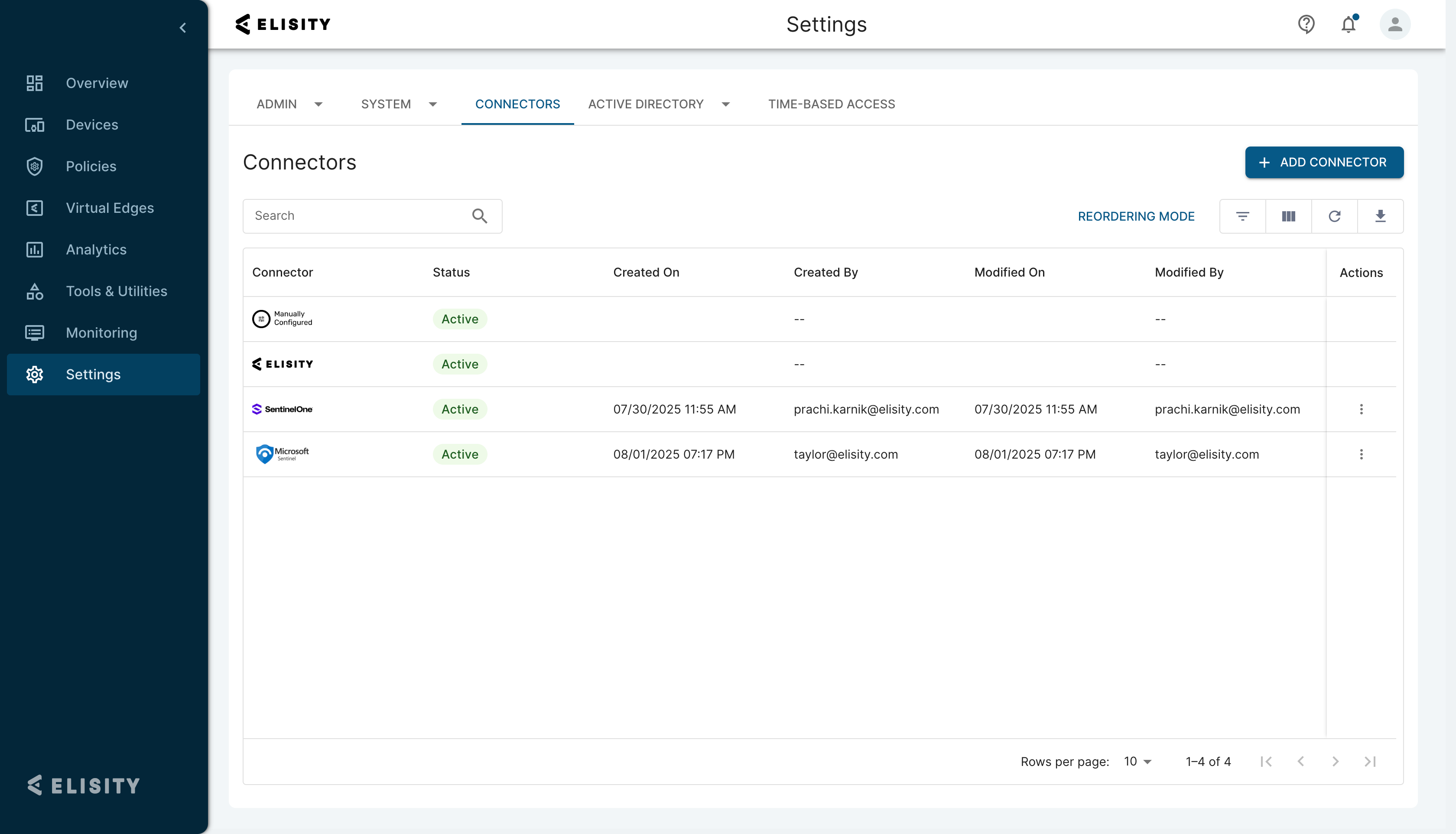
Task: Go to first page of table
Action: (1266, 761)
